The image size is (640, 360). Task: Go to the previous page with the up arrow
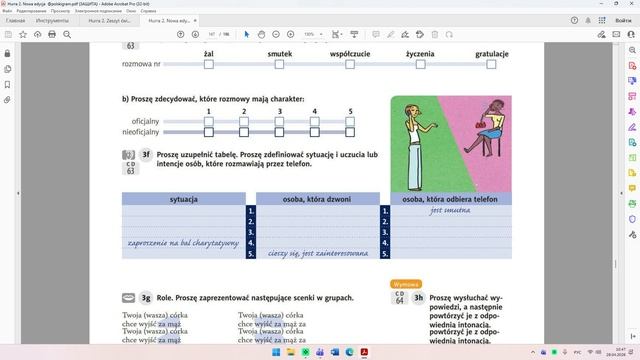(x=180, y=35)
